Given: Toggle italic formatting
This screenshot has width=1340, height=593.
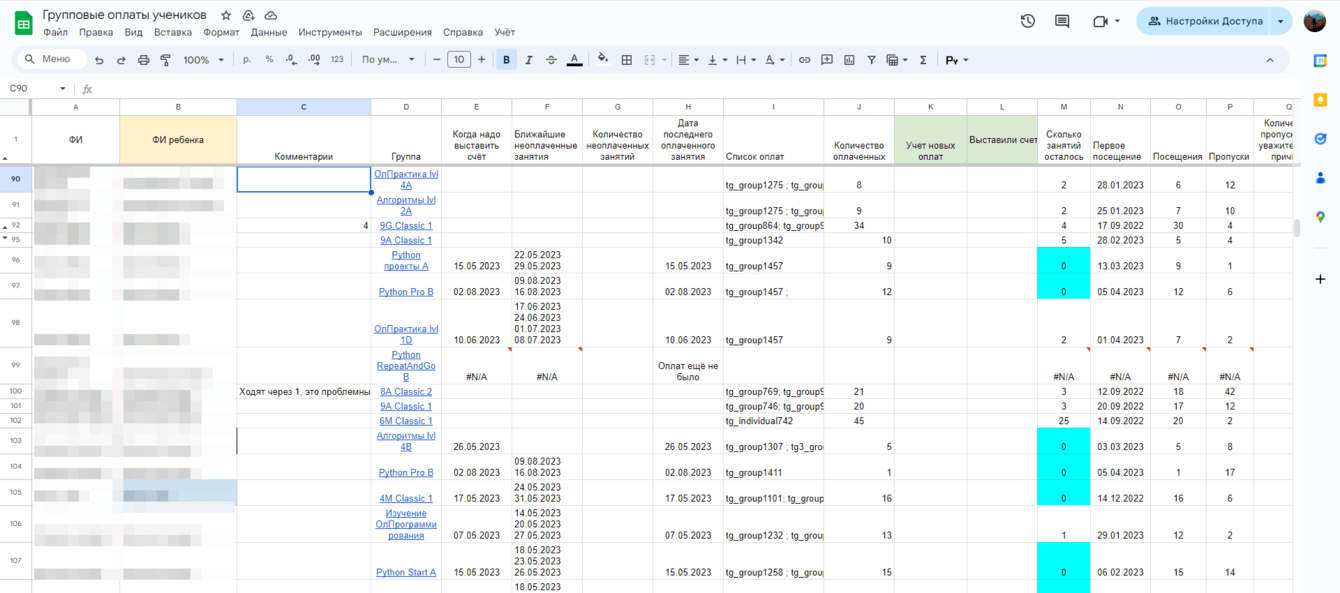Looking at the screenshot, I should tap(529, 60).
